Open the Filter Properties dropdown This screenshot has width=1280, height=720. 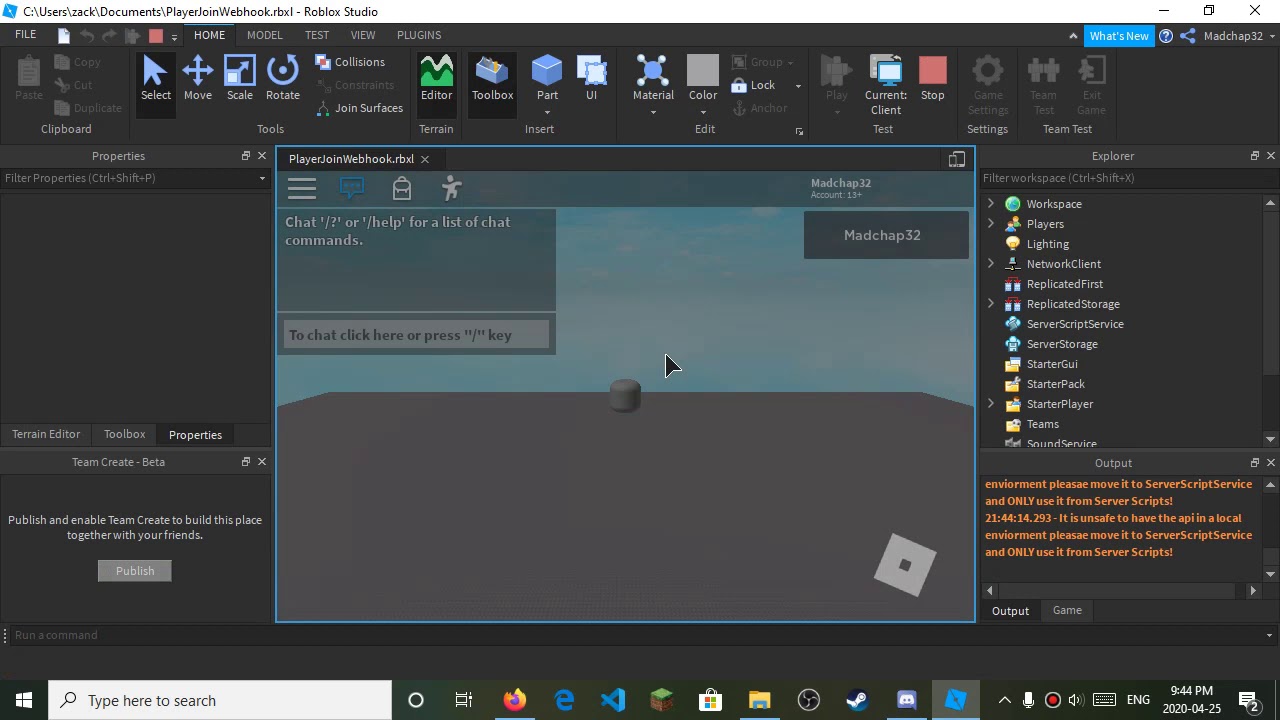tap(262, 178)
